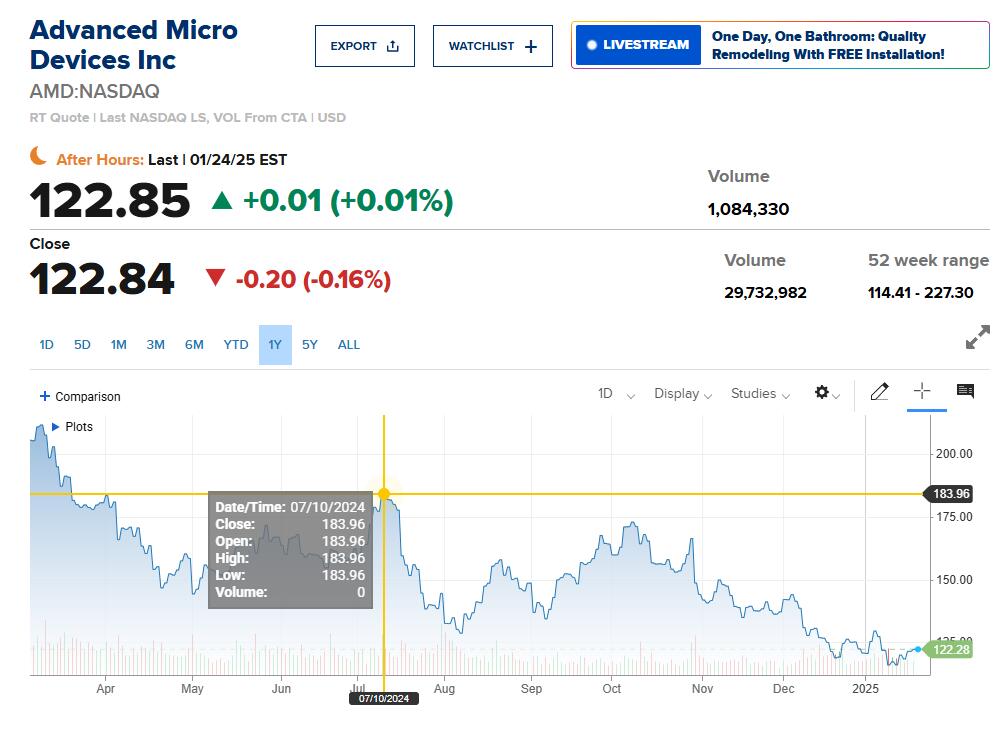
Task: Select the 1M time range
Action: click(x=119, y=345)
